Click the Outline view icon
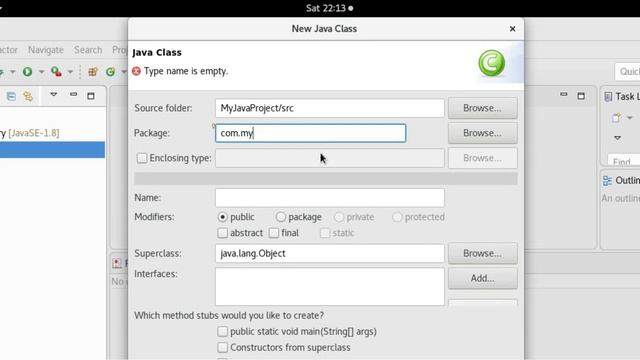The width and height of the screenshot is (640, 360). [x=607, y=180]
